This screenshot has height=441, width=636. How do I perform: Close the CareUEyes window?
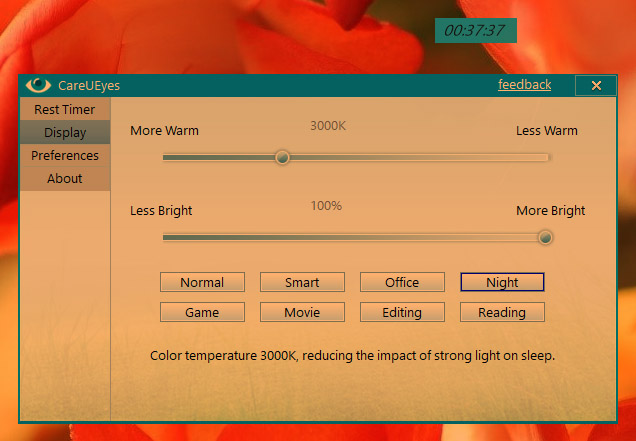tap(596, 86)
